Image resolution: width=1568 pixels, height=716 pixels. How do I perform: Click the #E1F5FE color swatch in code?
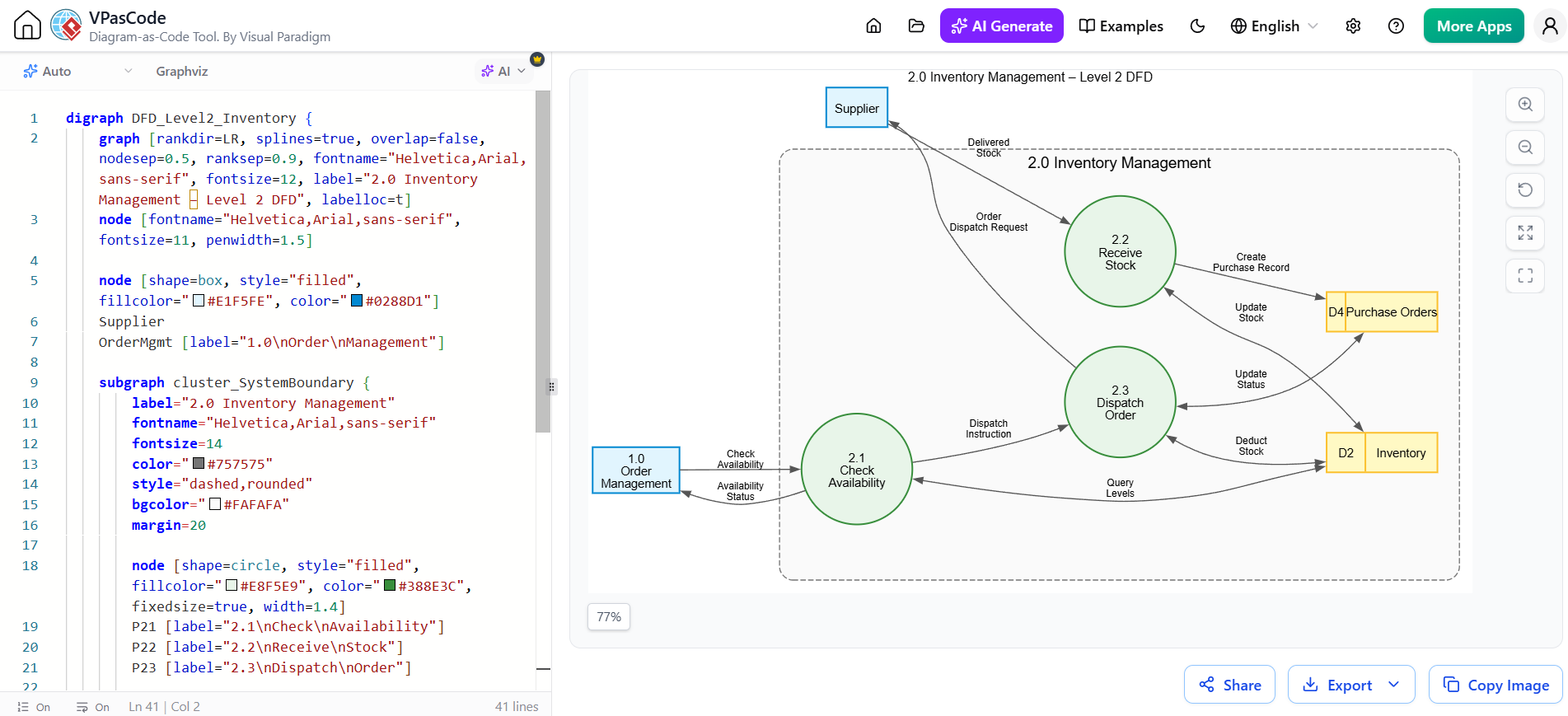(199, 301)
